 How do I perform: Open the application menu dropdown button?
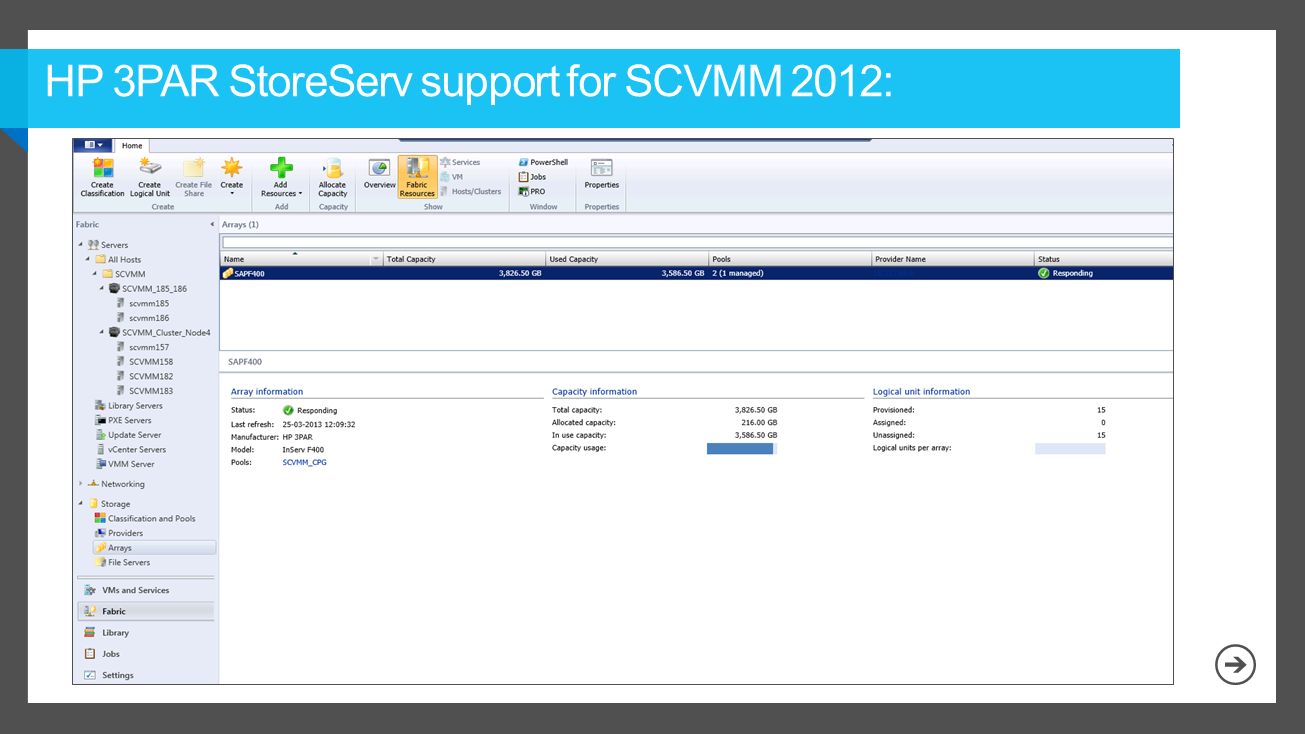coord(93,146)
